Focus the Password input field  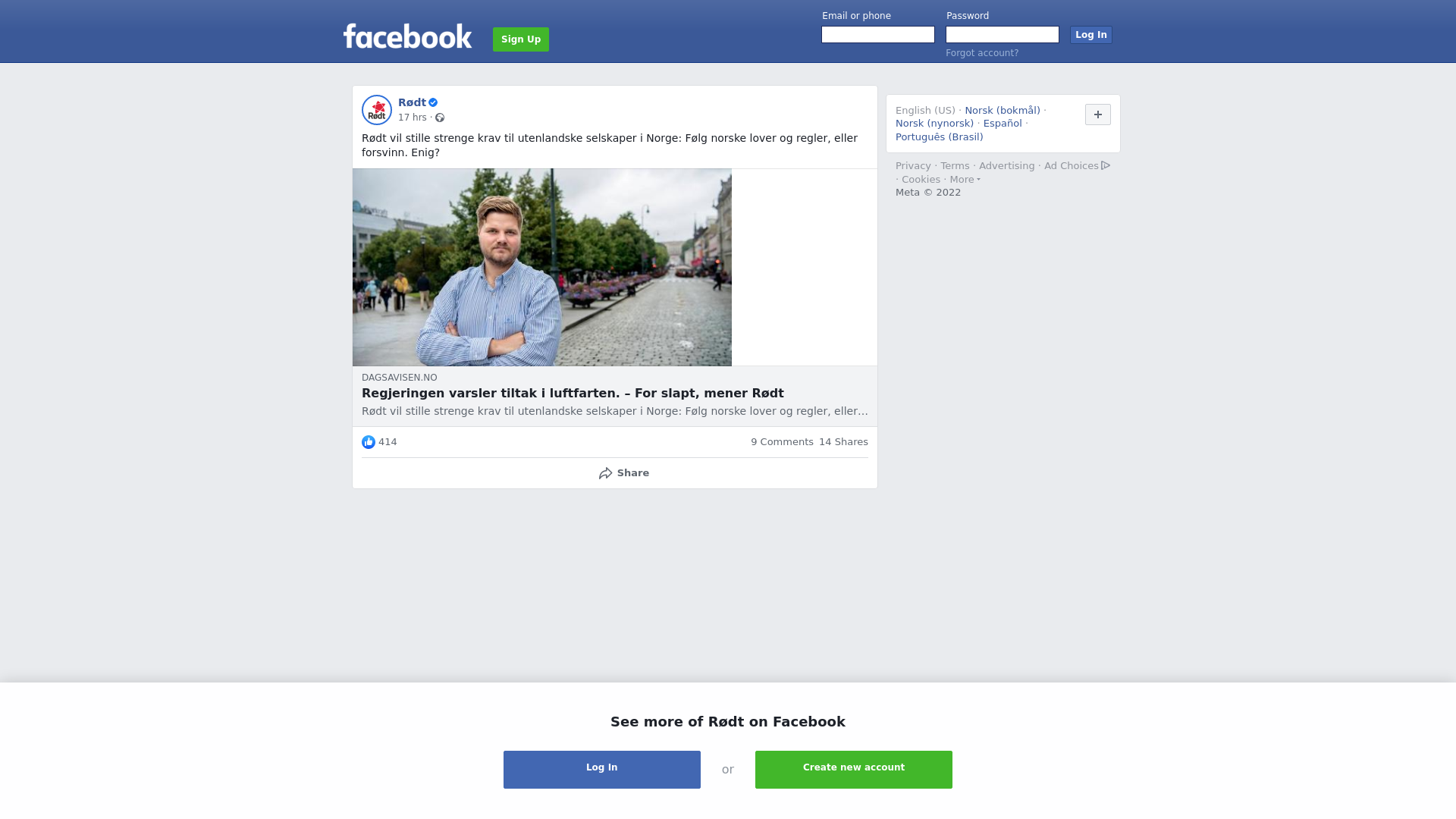(x=1003, y=35)
